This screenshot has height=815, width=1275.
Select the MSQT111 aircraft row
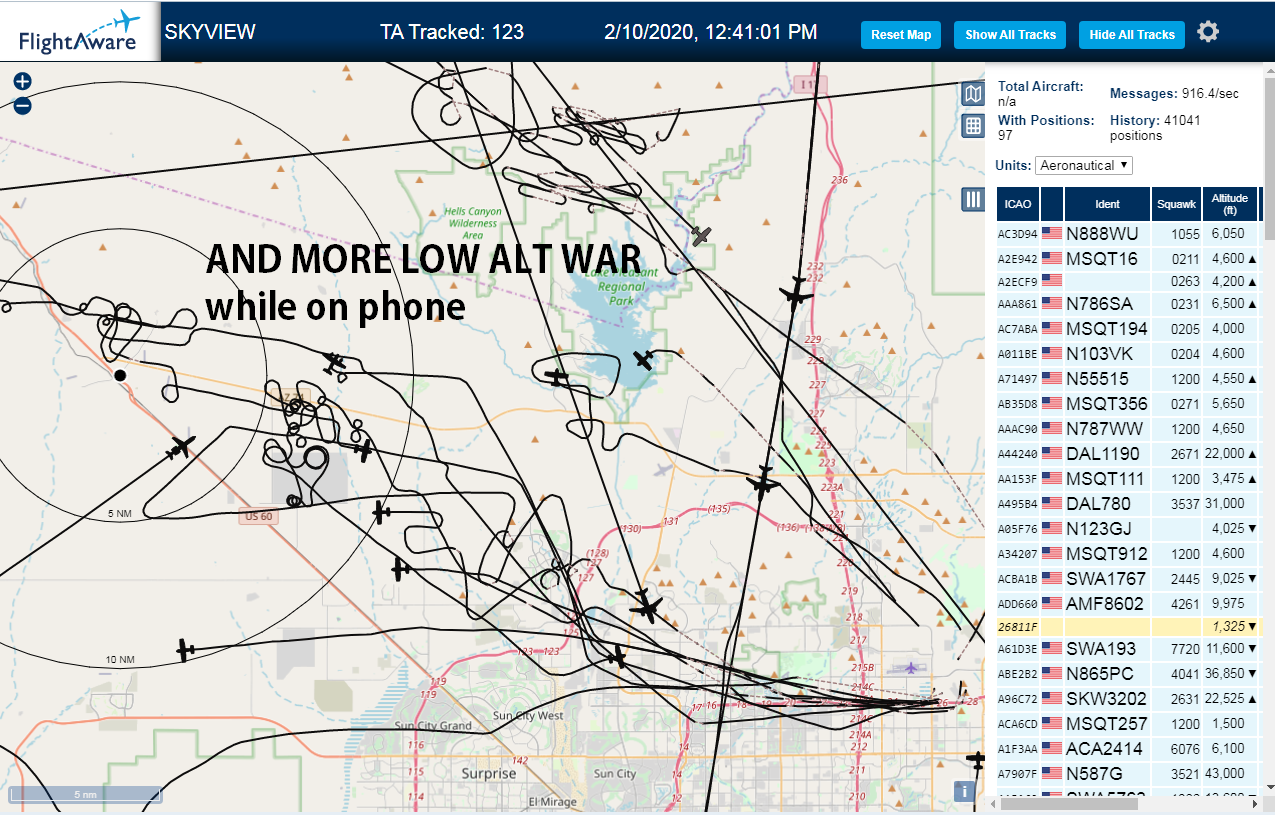coord(1128,478)
